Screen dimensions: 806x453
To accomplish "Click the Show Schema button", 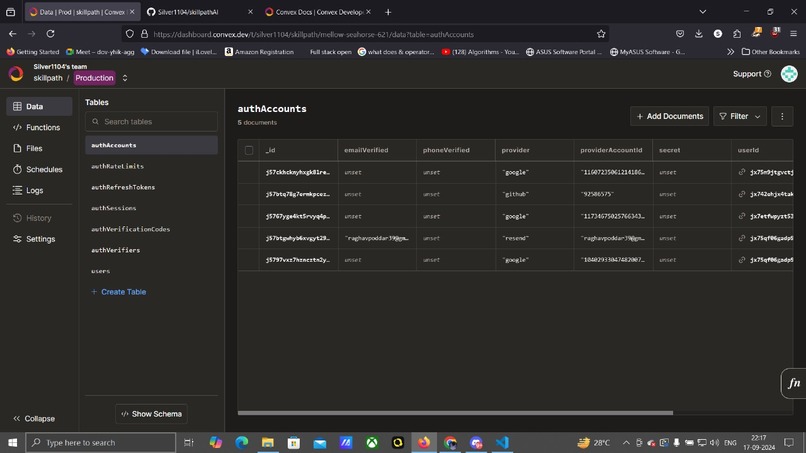I will (x=151, y=414).
